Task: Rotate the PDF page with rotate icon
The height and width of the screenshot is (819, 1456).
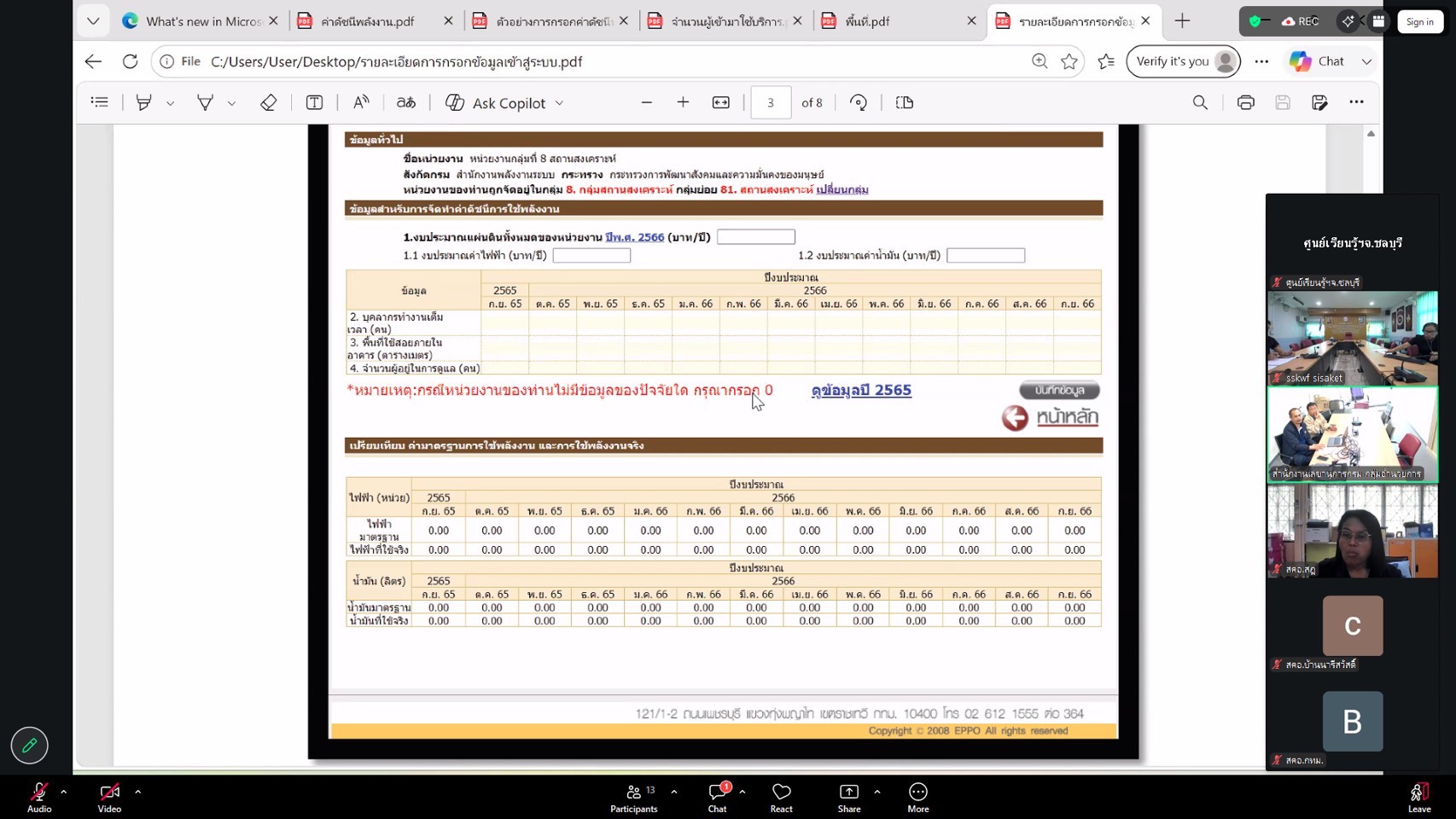Action: tap(859, 102)
